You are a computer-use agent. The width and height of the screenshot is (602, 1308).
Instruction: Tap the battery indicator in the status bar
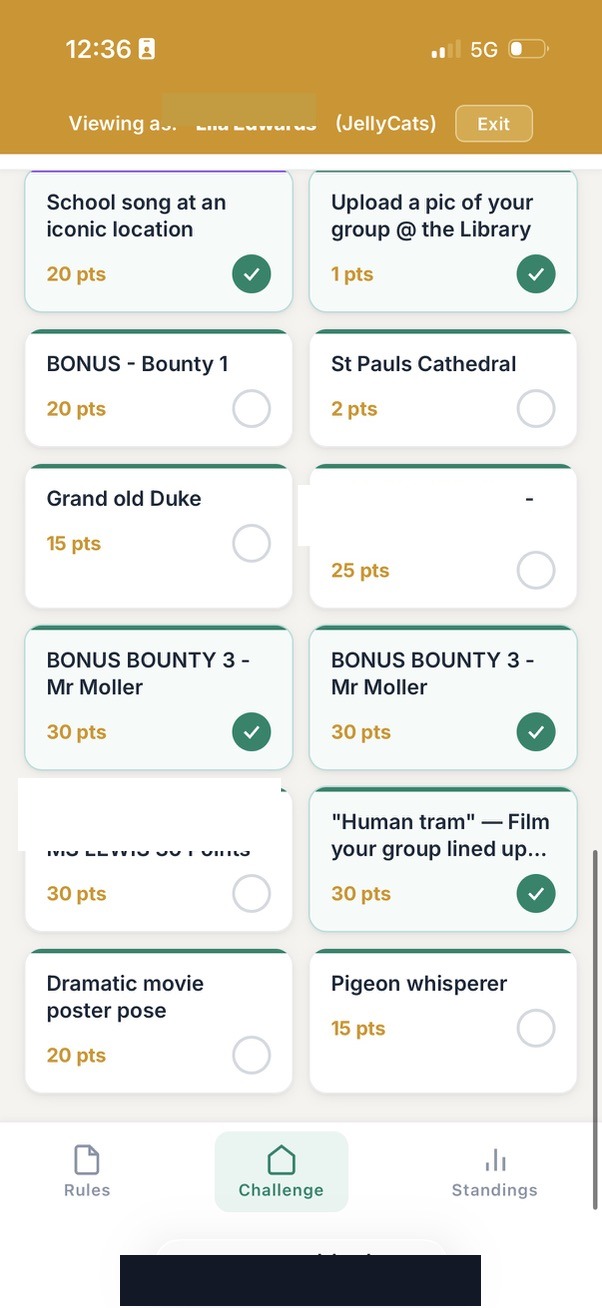click(x=526, y=48)
